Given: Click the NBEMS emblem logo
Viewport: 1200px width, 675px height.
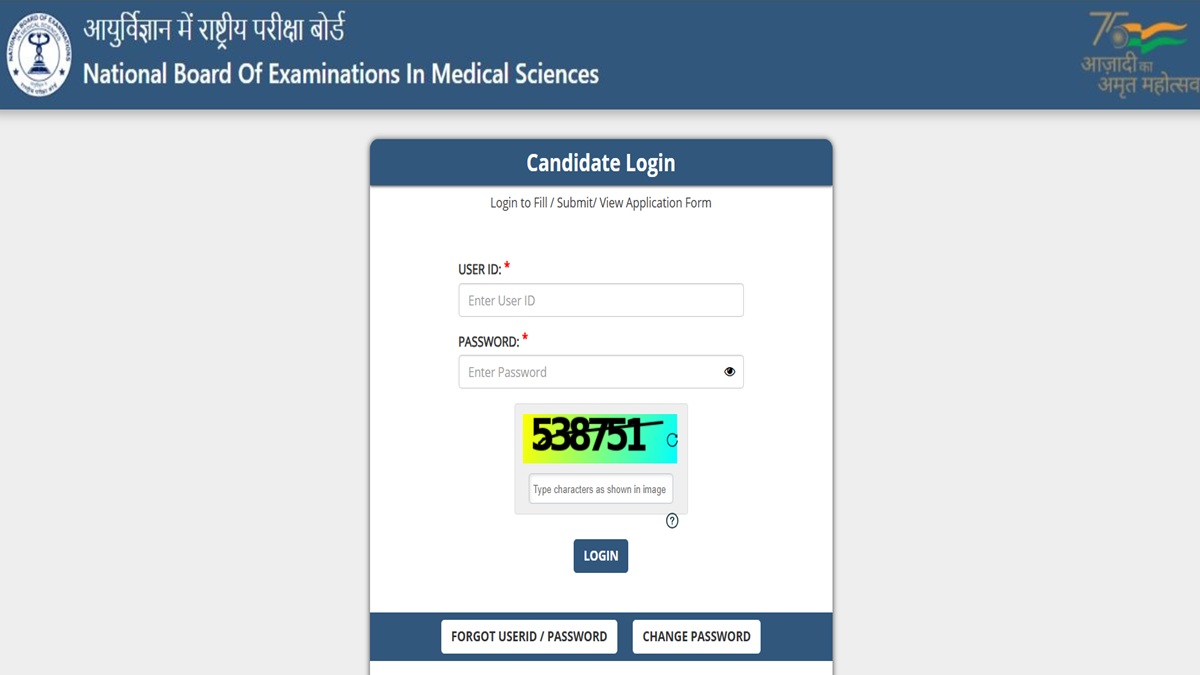Looking at the screenshot, I should pyautogui.click(x=39, y=54).
